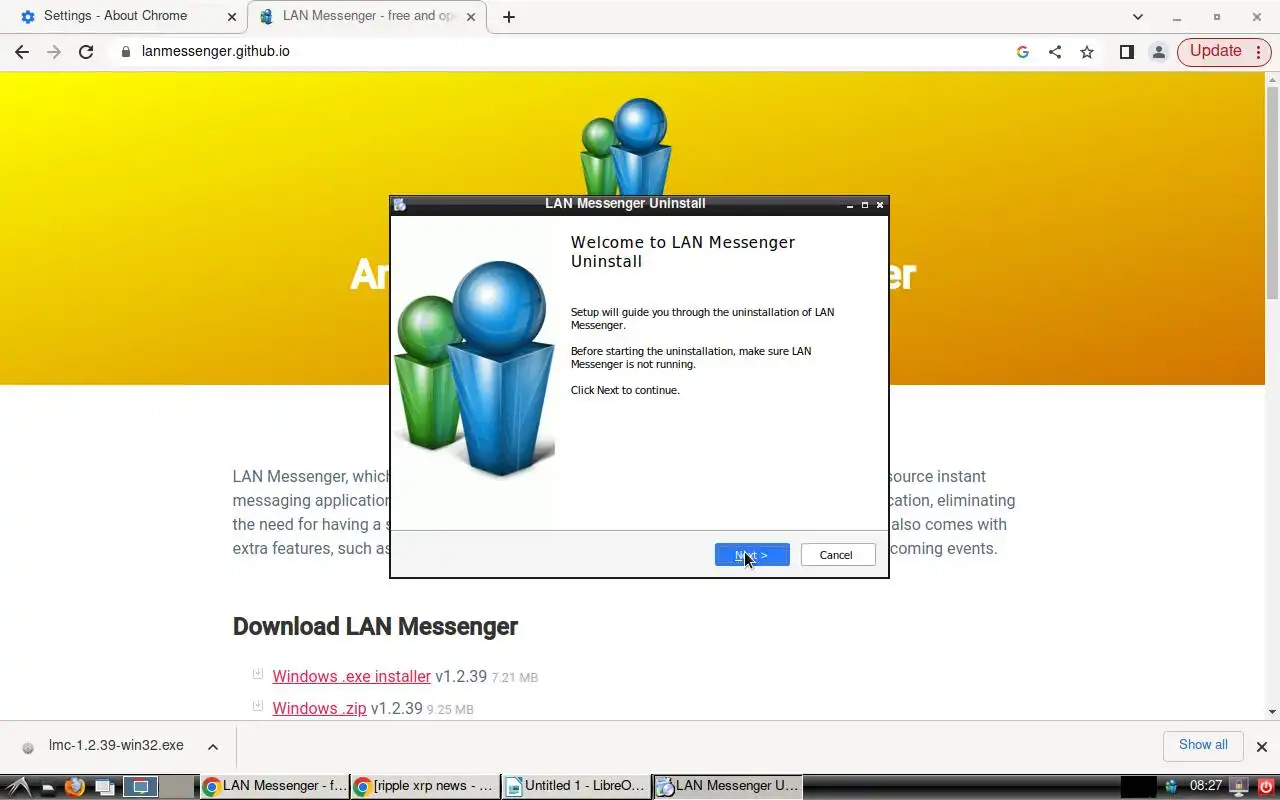The image size is (1280, 800).
Task: Expand options for lmc-1.2.39-win32.exe download
Action: 213,747
